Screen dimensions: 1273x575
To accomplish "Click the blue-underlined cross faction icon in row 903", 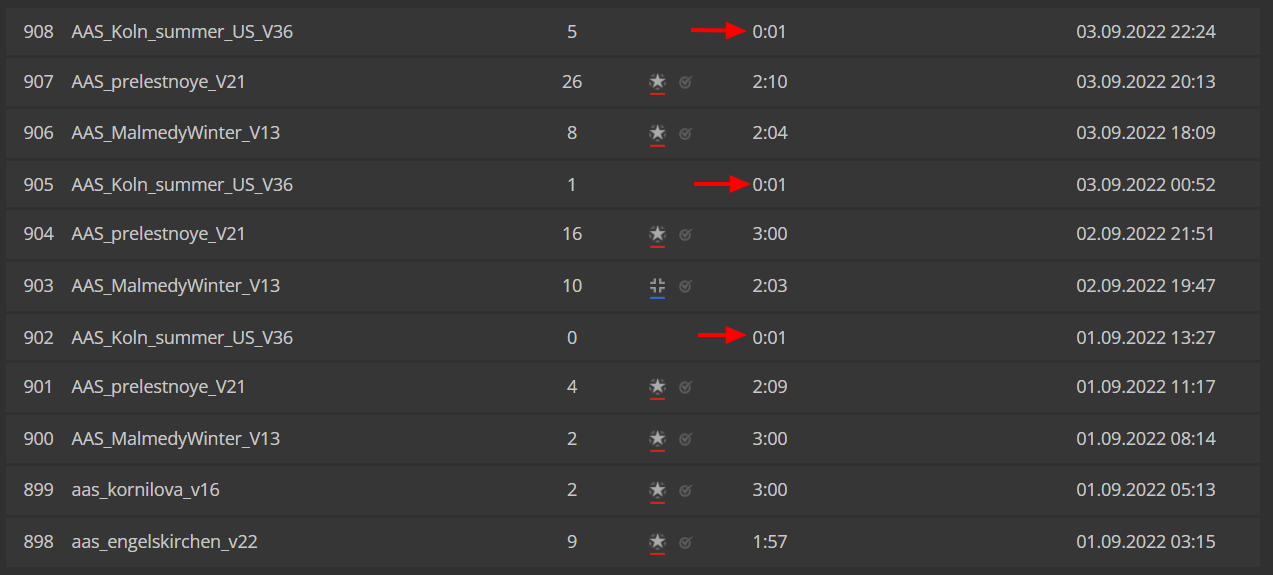I will [657, 286].
